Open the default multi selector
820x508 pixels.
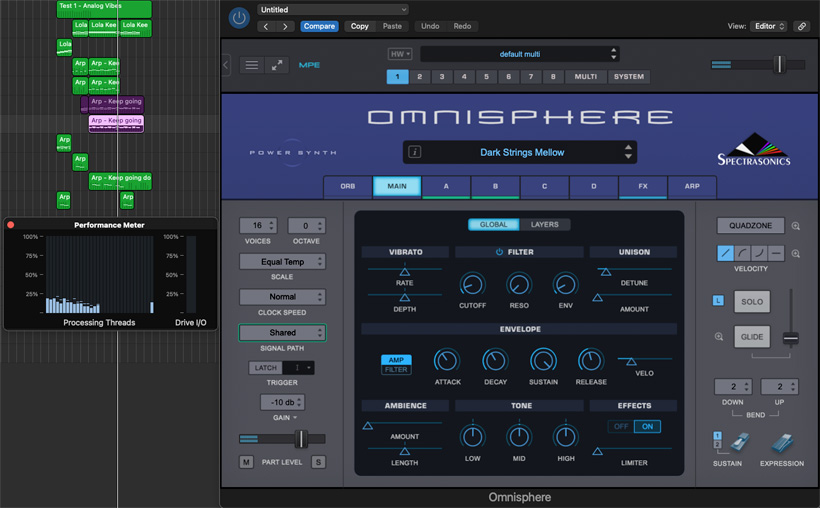pyautogui.click(x=520, y=54)
